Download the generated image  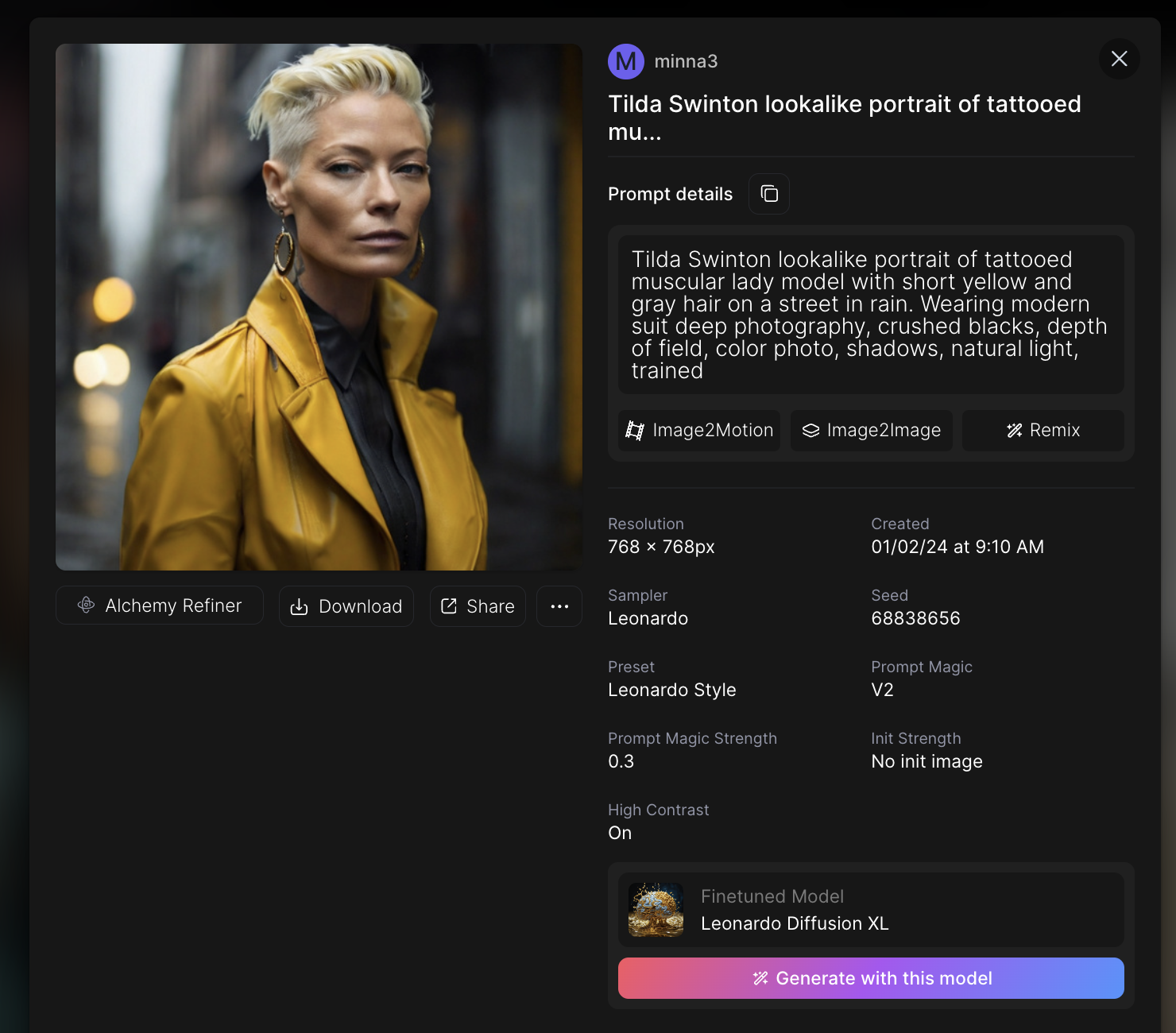coord(346,606)
